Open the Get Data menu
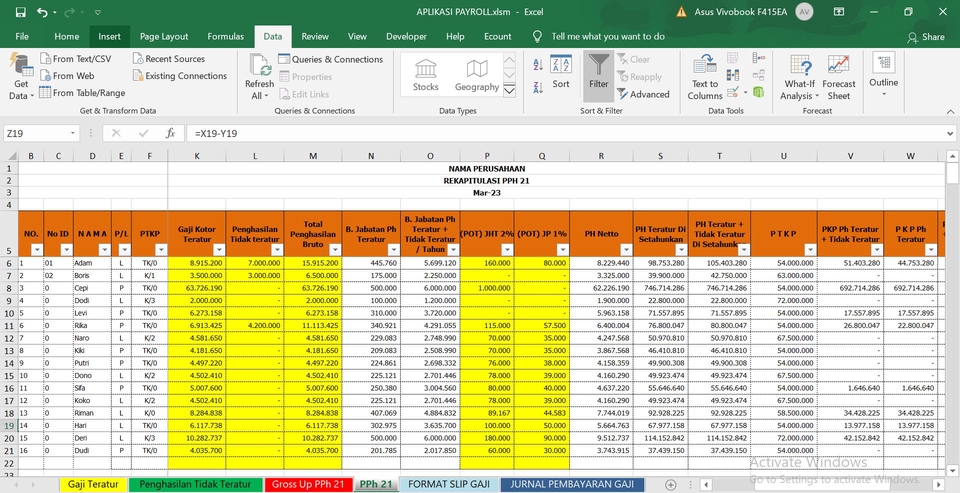The image size is (960, 493). pos(21,77)
